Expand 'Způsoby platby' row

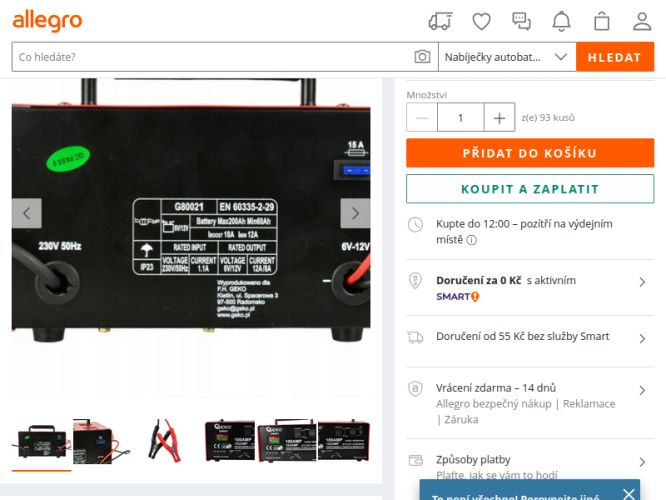click(x=530, y=461)
